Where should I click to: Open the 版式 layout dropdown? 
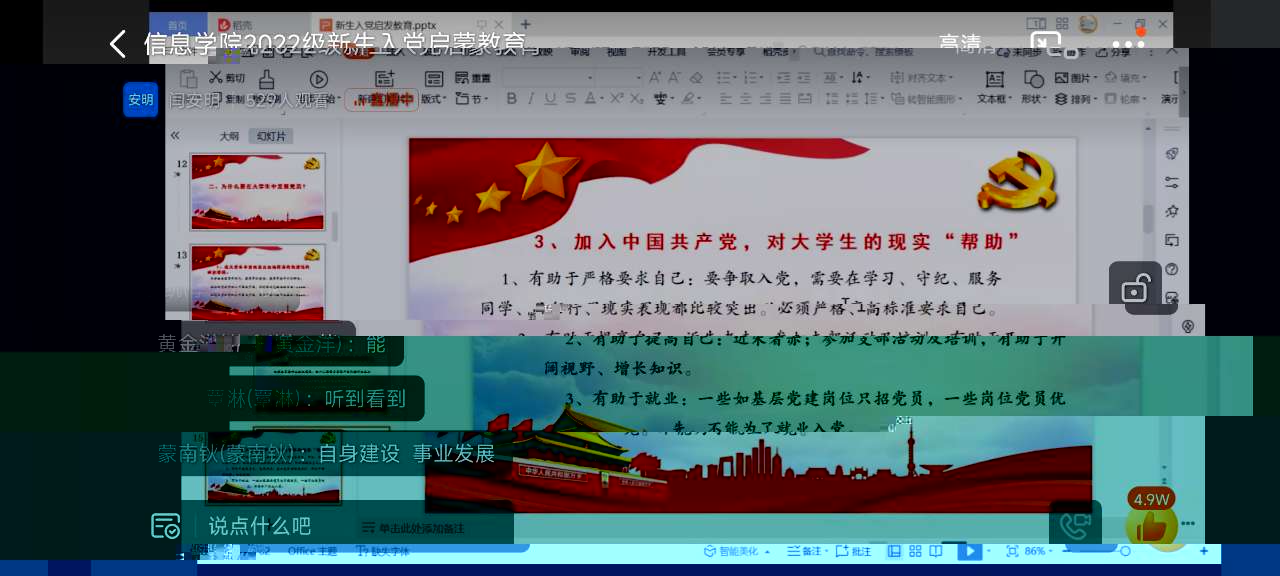click(434, 99)
